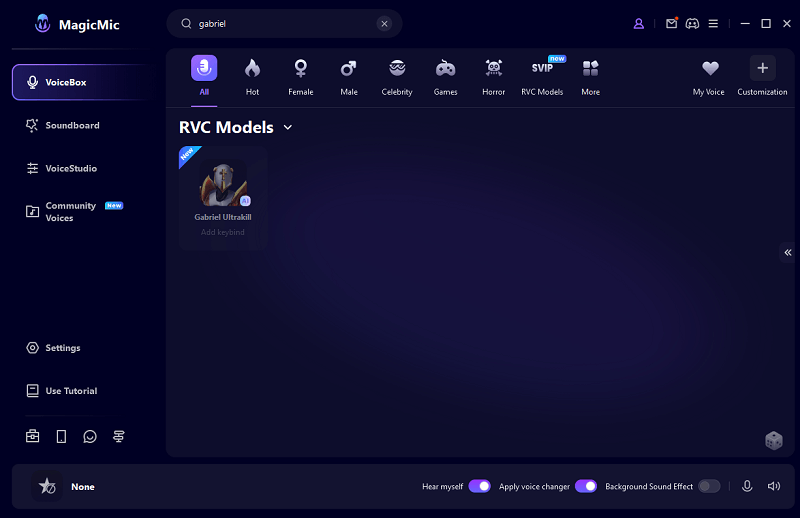The height and width of the screenshot is (518, 800).
Task: Open the Games voice category
Action: tap(445, 75)
